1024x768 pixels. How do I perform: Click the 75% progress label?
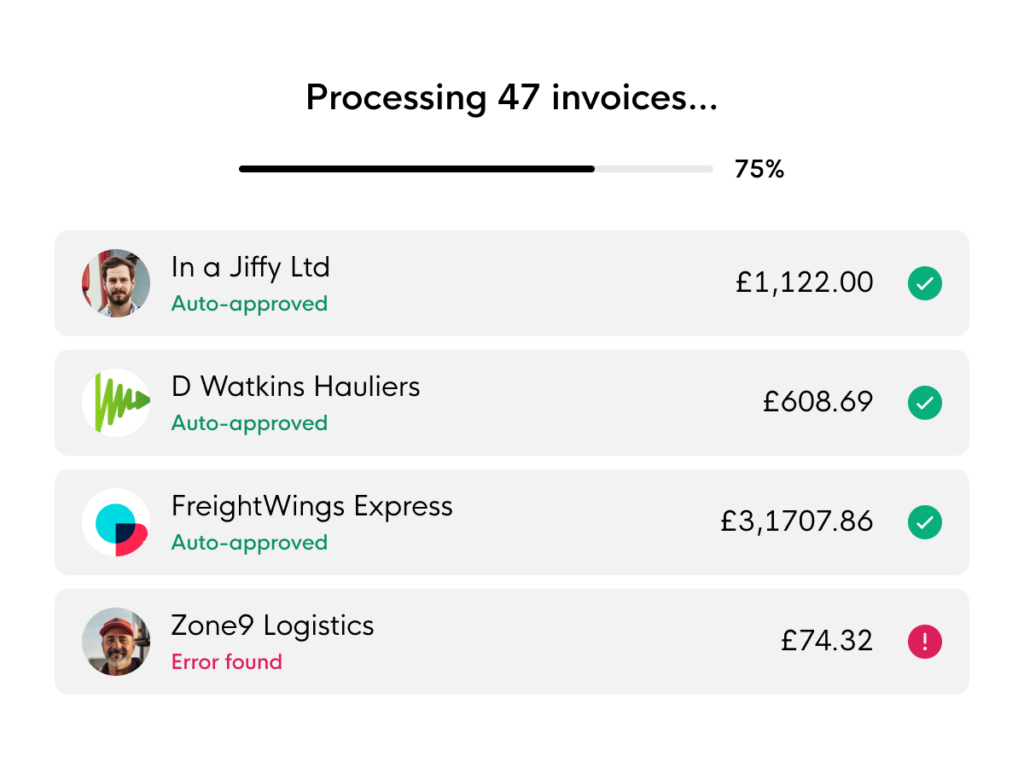[x=759, y=169]
